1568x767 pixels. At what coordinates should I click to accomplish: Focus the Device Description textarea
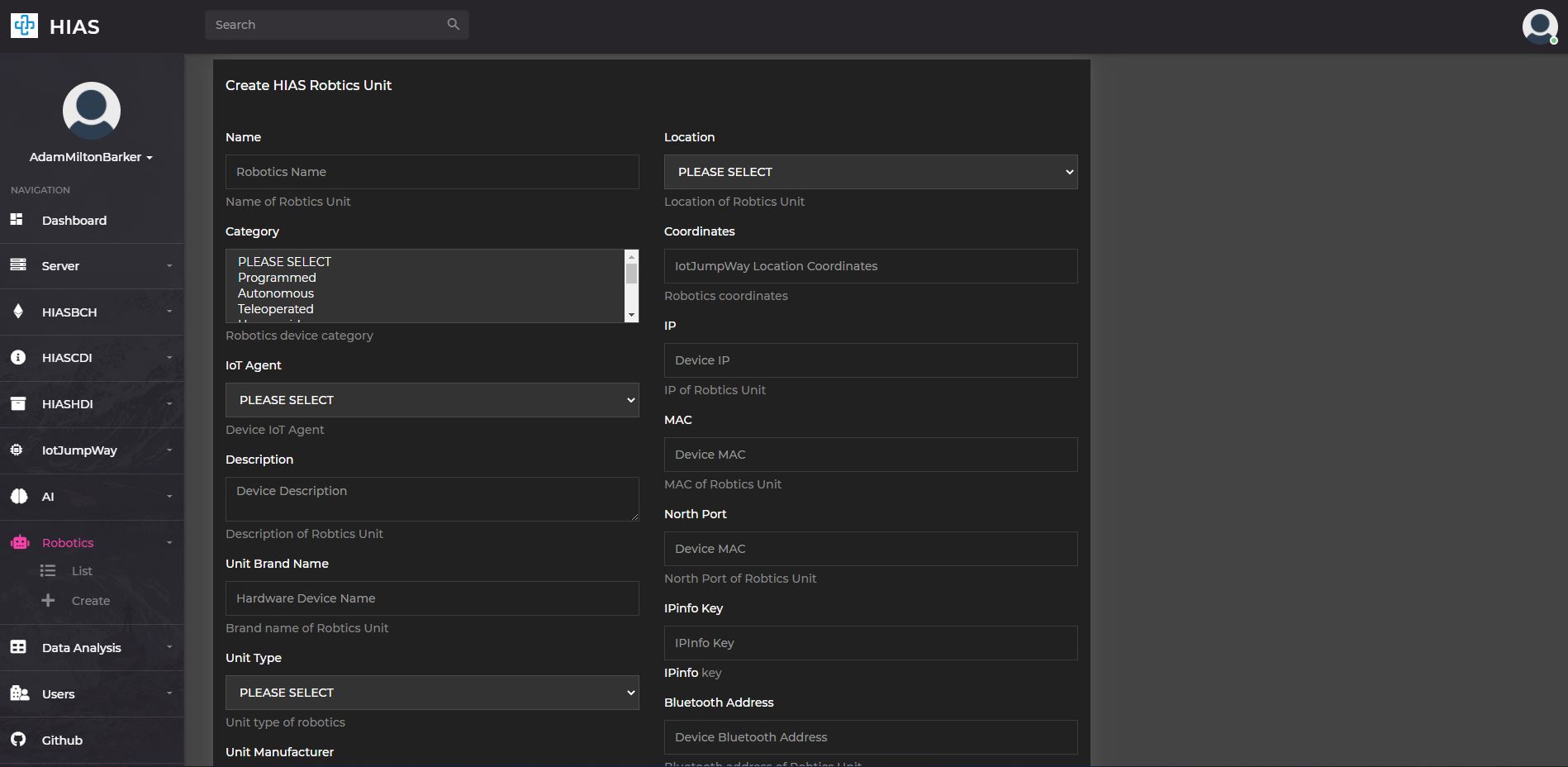432,499
